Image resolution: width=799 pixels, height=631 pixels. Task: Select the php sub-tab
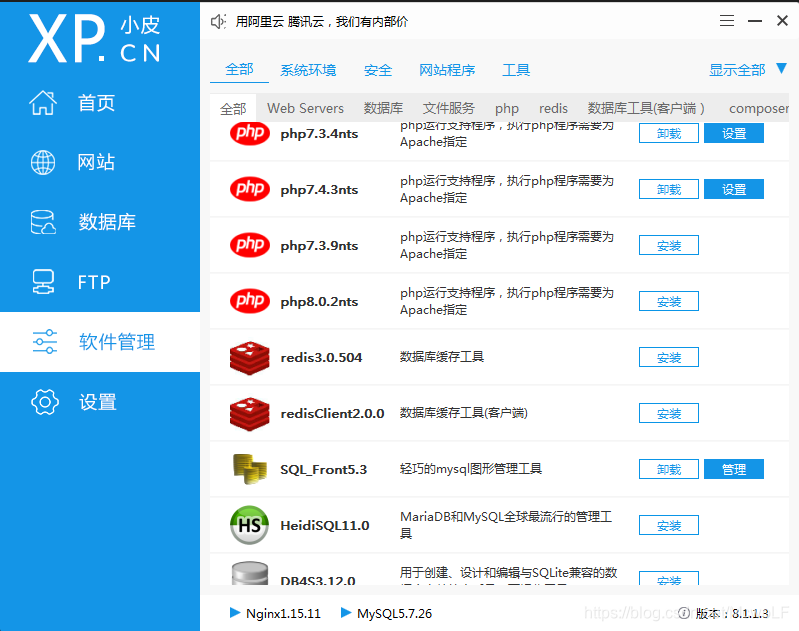(x=507, y=109)
